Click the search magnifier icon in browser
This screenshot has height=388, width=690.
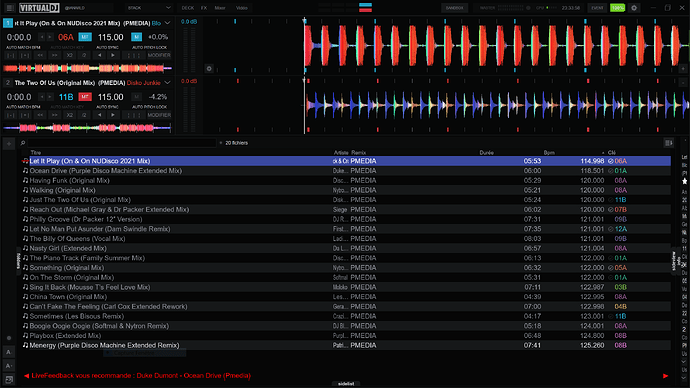pyautogui.click(x=23, y=143)
